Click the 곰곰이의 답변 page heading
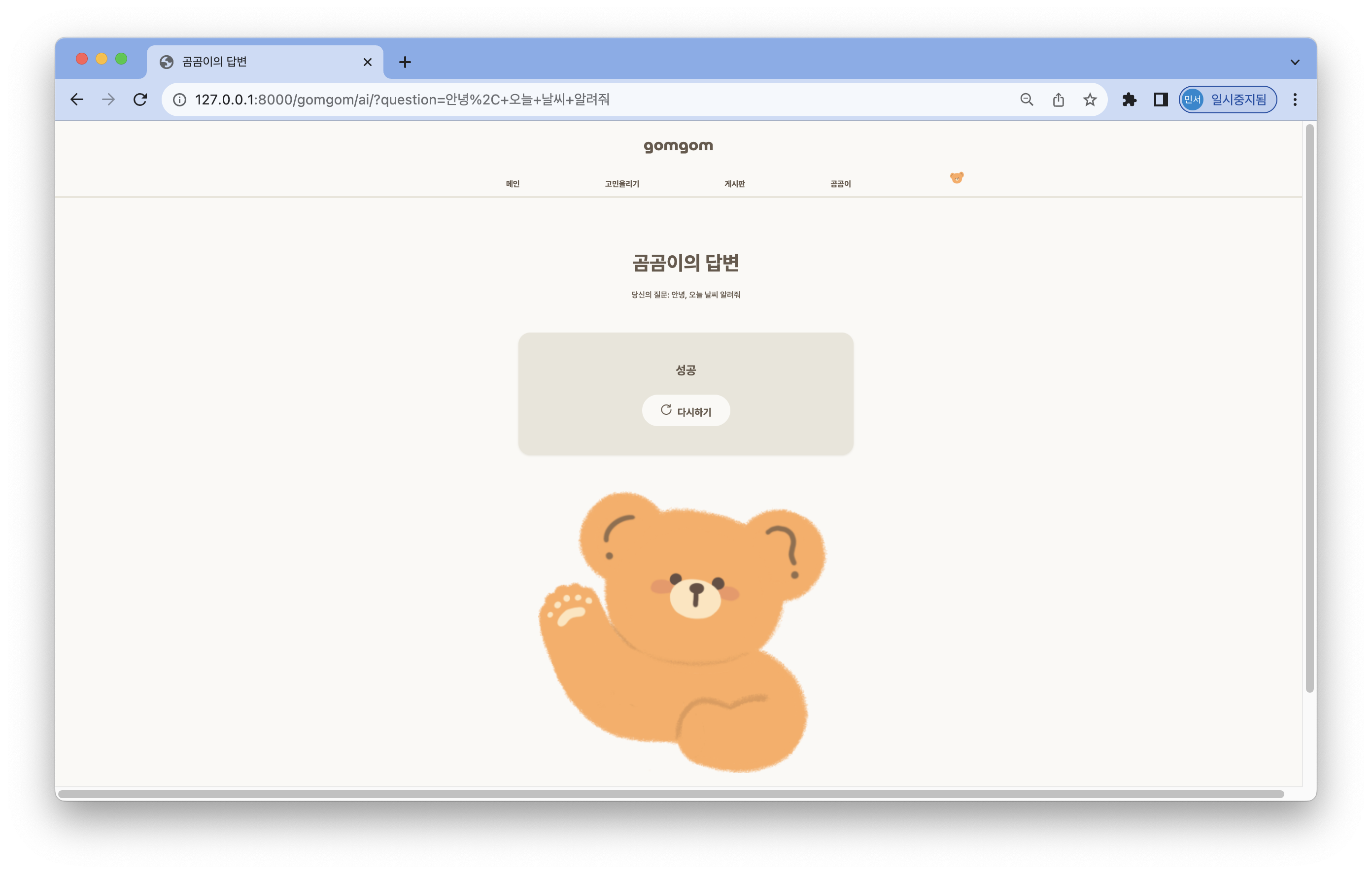 pos(686,263)
